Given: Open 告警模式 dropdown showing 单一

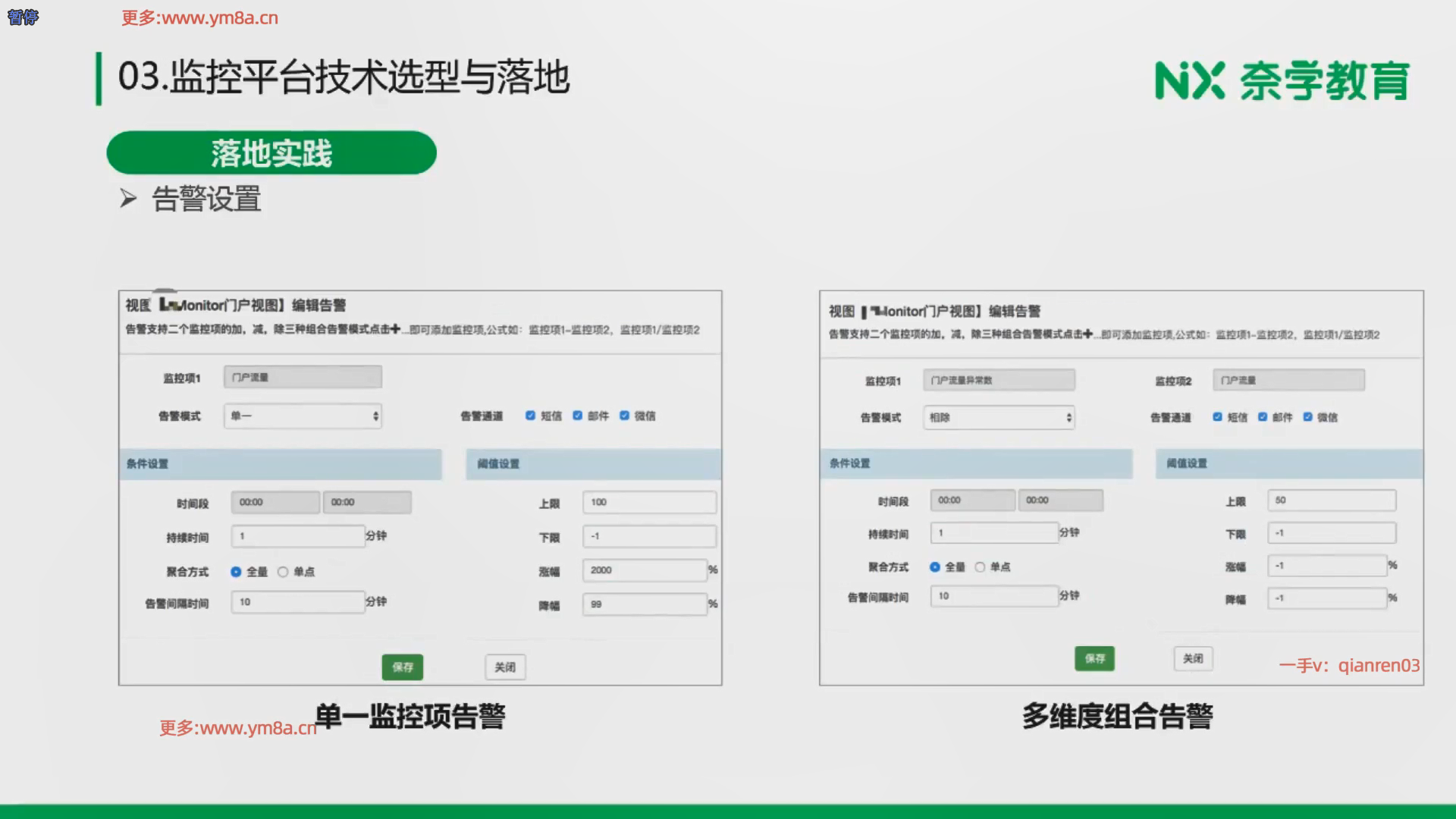Looking at the screenshot, I should point(302,416).
